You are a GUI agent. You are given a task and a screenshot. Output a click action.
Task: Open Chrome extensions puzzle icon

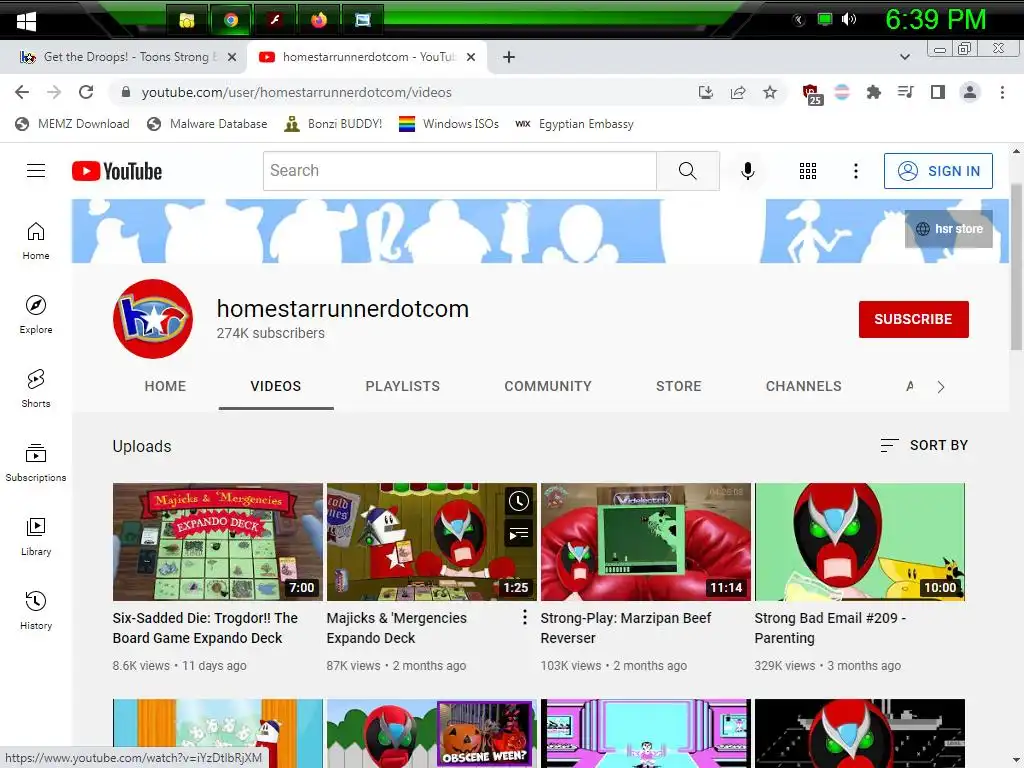pyautogui.click(x=874, y=92)
